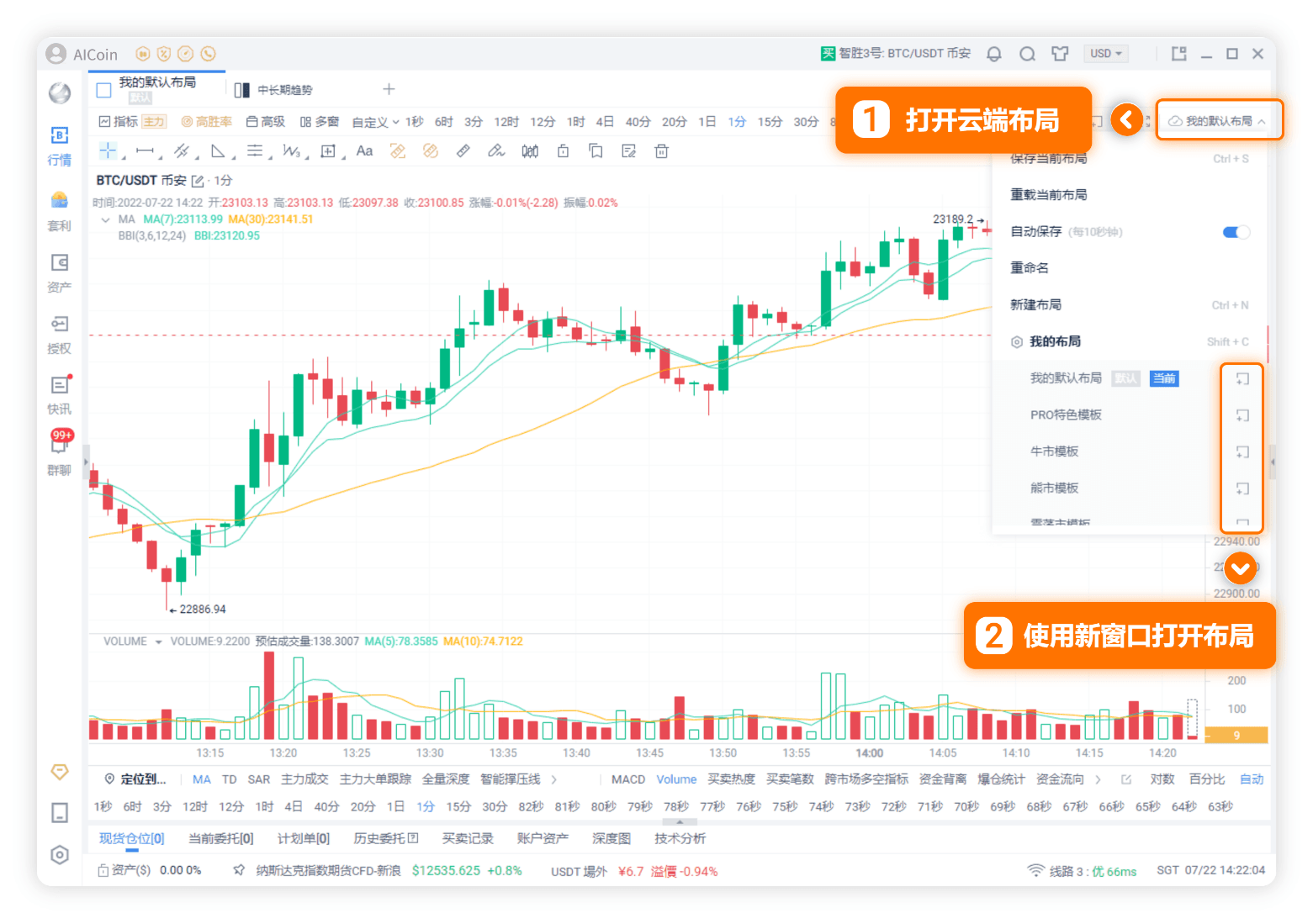Open the 群聊 group chat sidebar icon

click(x=59, y=455)
